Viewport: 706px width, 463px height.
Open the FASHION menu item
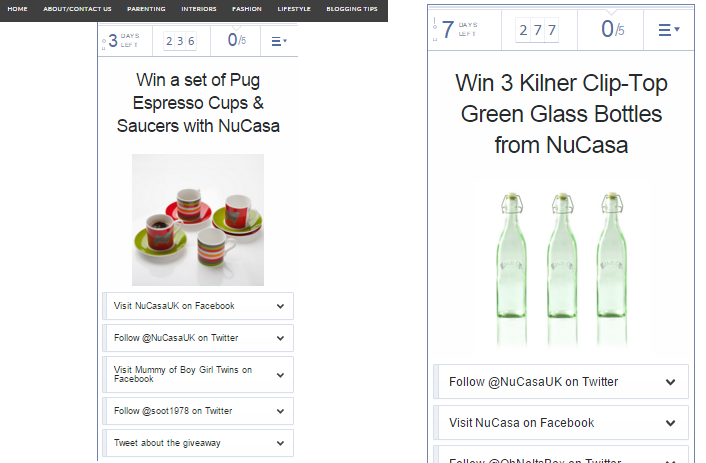247,9
